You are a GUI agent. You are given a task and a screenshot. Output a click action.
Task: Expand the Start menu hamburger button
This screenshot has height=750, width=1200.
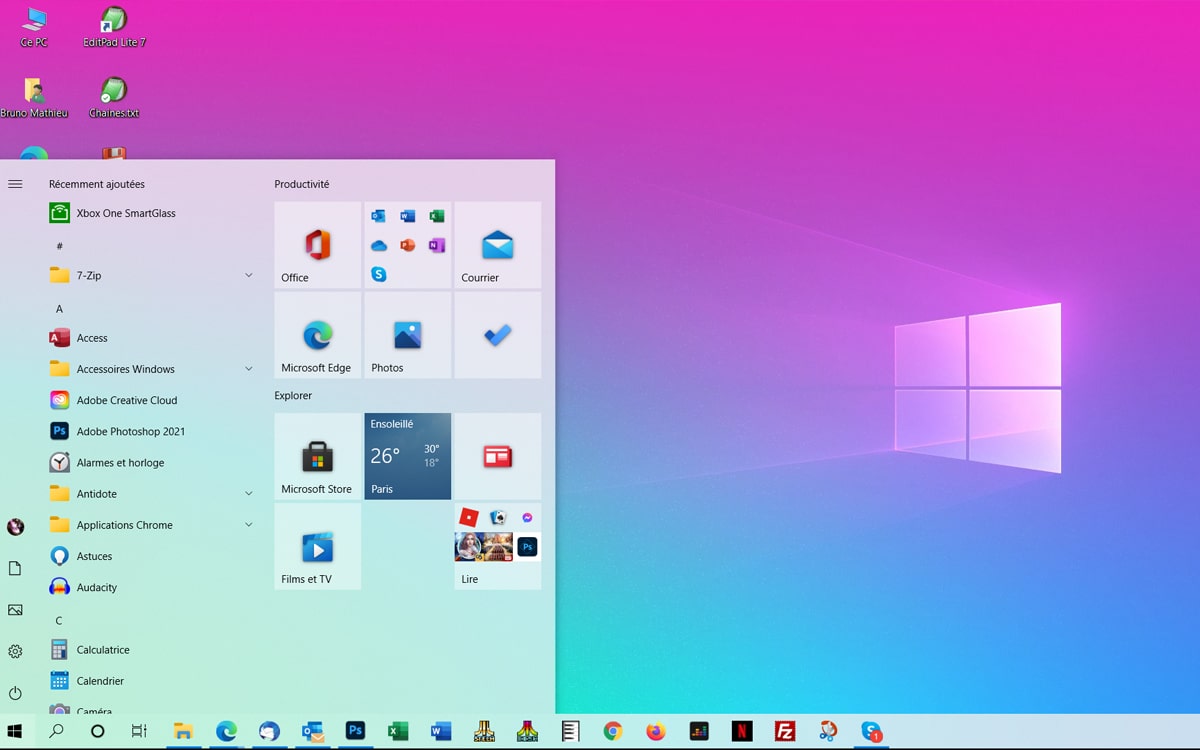(15, 184)
